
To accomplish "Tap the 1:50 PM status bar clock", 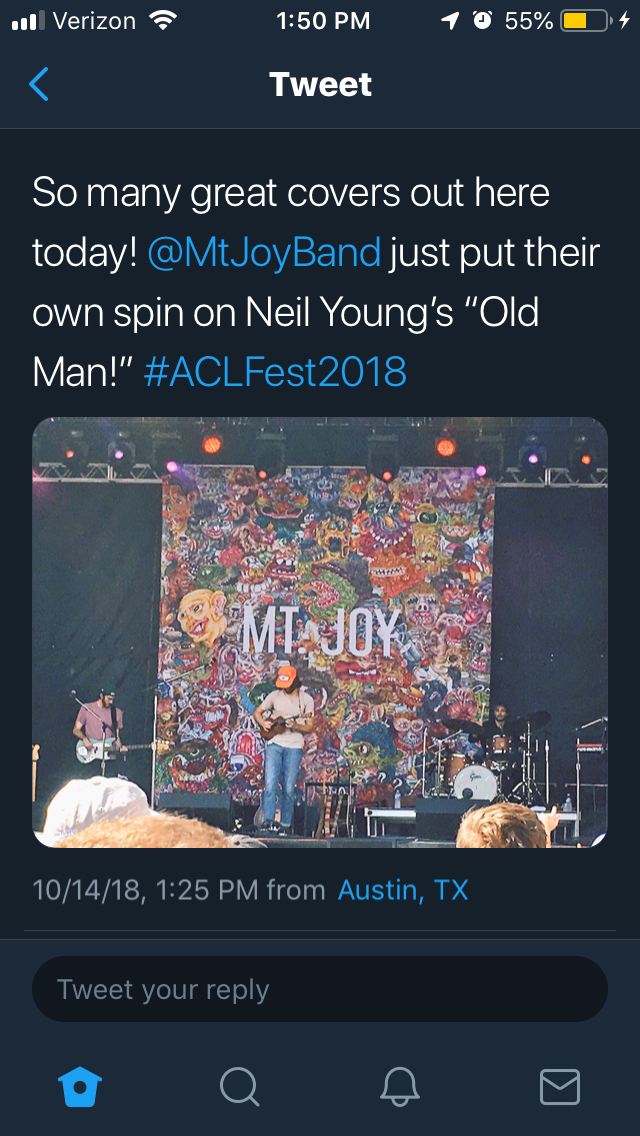I will [x=323, y=21].
